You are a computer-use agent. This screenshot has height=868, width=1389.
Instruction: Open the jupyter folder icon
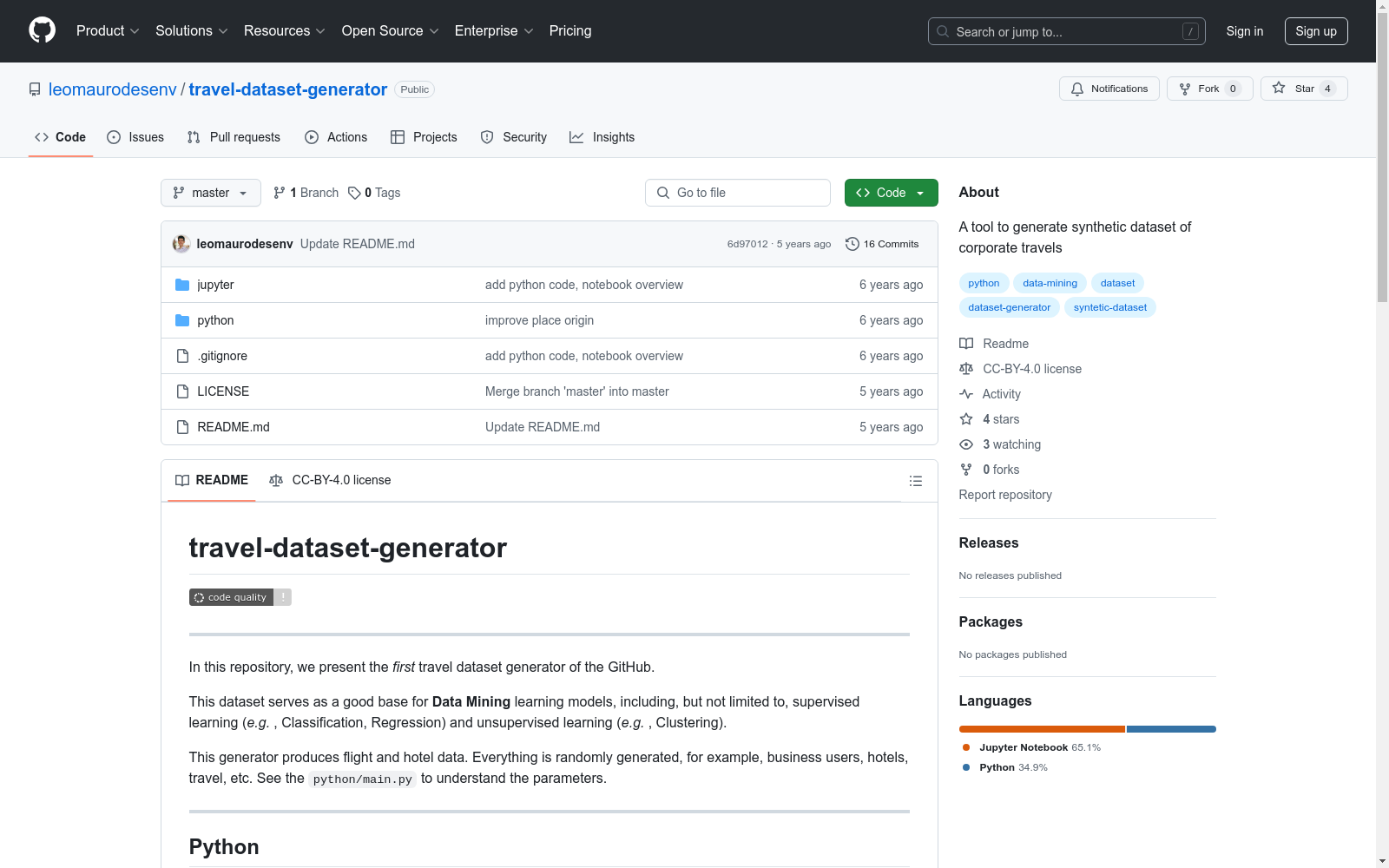click(182, 285)
